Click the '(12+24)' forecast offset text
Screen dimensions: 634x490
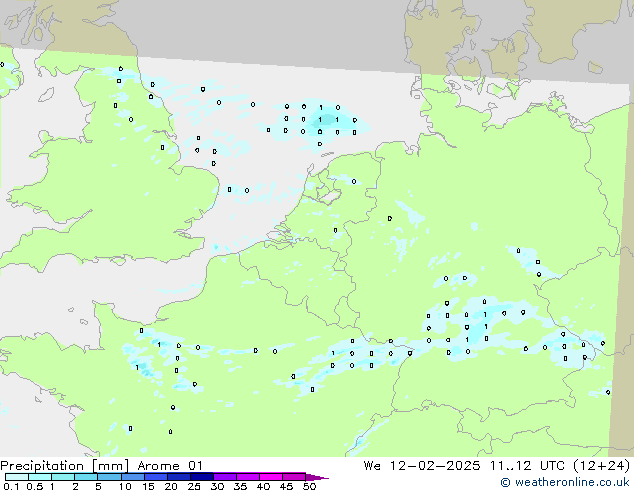pos(601,466)
